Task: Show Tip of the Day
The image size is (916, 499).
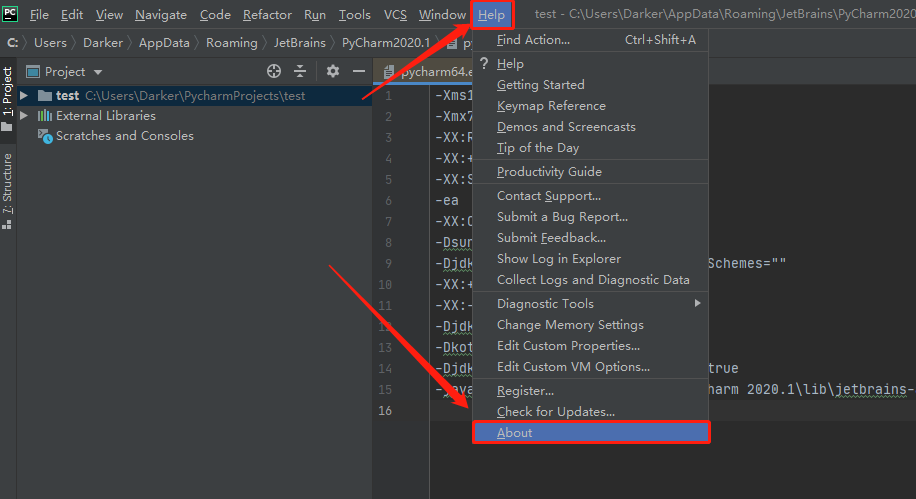Action: click(590, 148)
